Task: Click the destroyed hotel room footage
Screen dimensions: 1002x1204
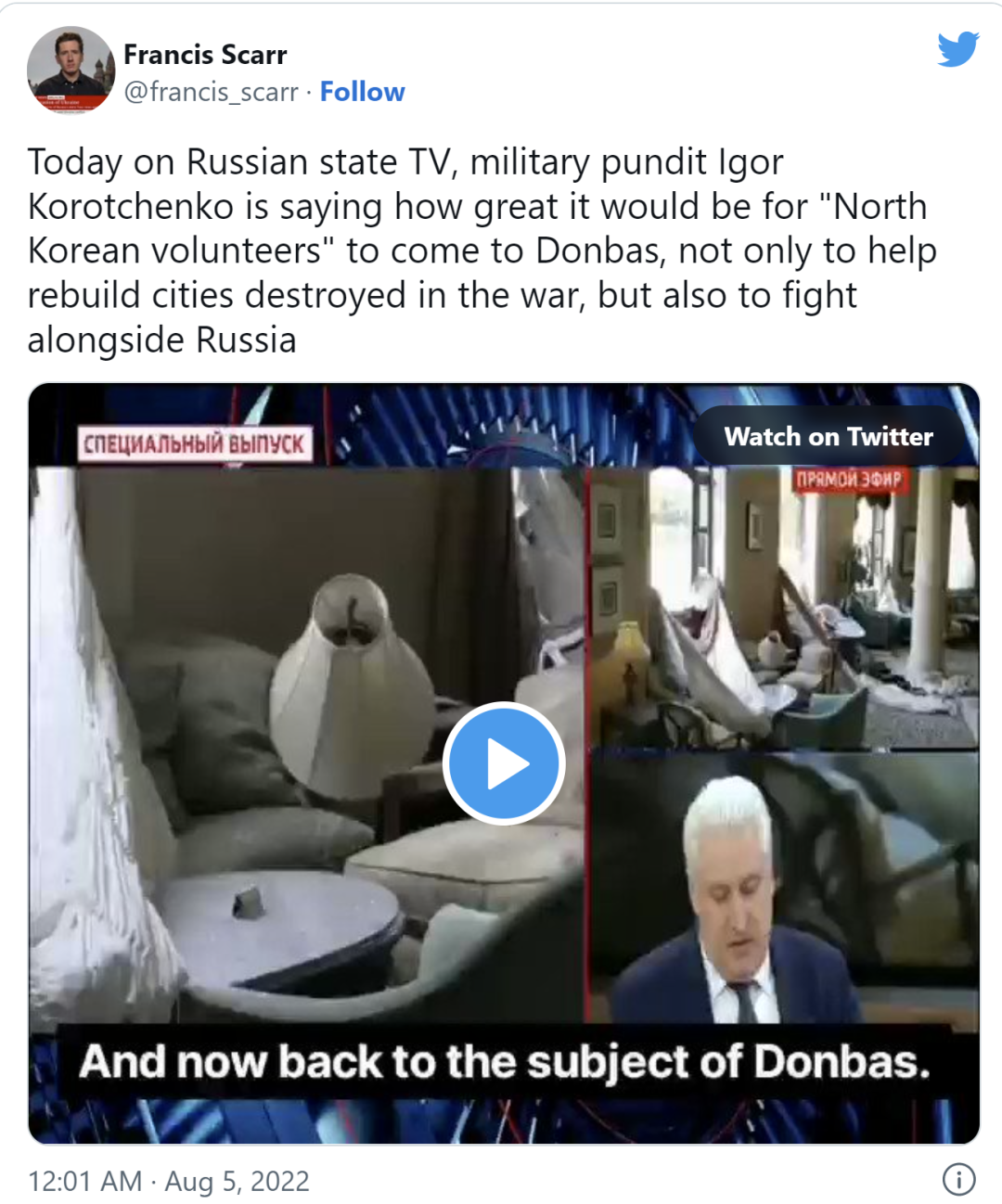Action: [784, 608]
